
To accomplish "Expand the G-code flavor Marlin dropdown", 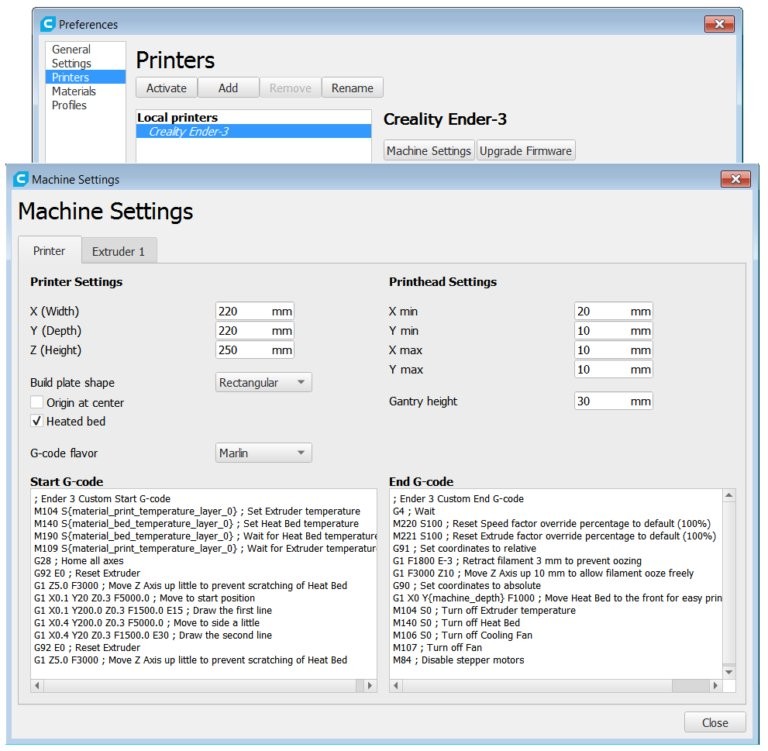I will 264,453.
